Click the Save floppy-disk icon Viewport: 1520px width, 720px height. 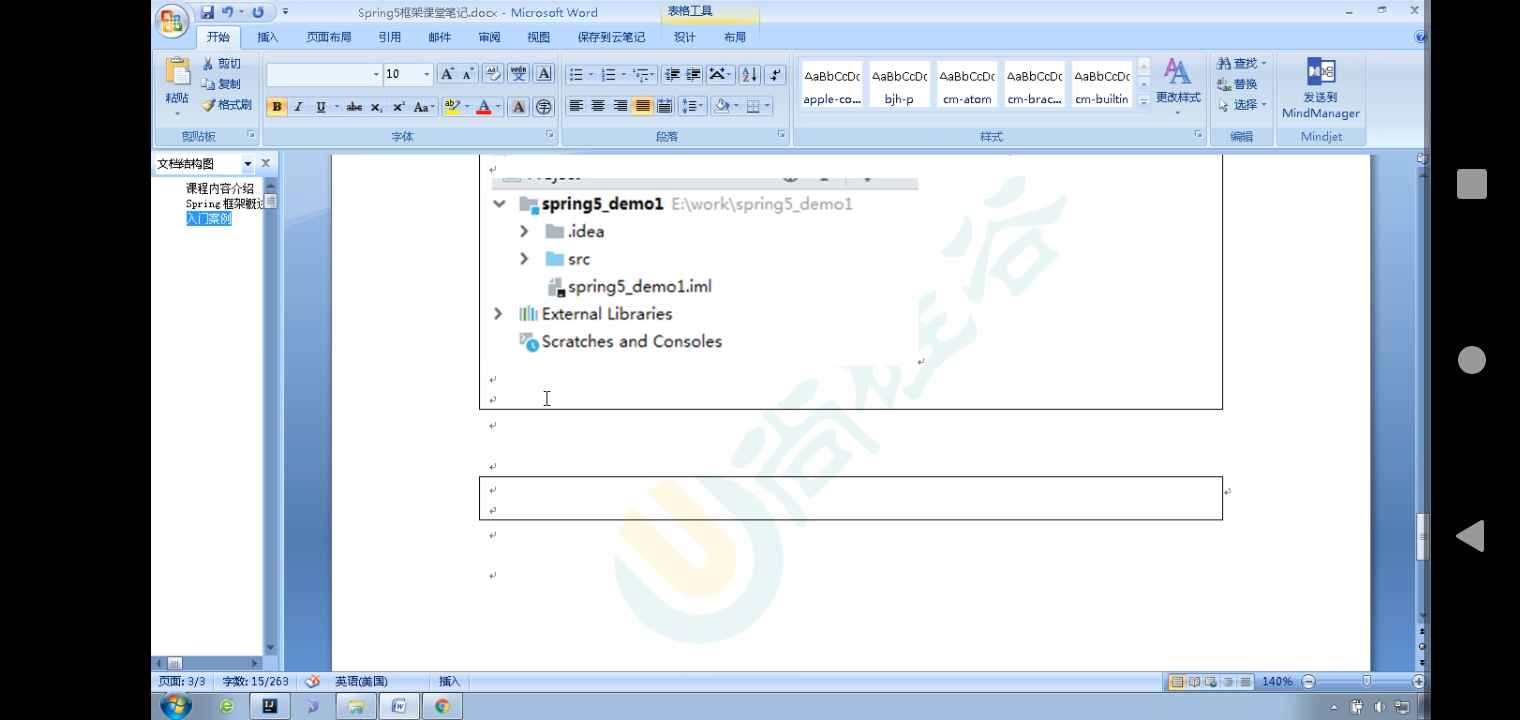pos(207,12)
